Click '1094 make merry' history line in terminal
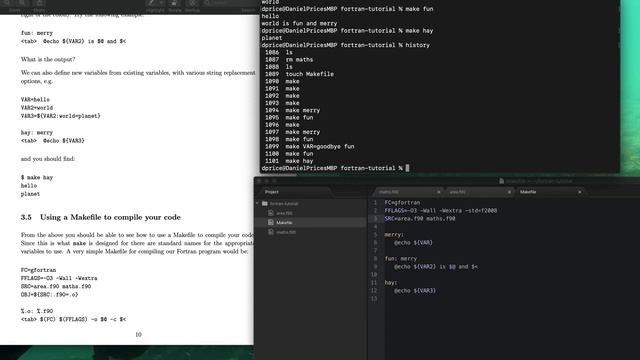 click(x=292, y=110)
